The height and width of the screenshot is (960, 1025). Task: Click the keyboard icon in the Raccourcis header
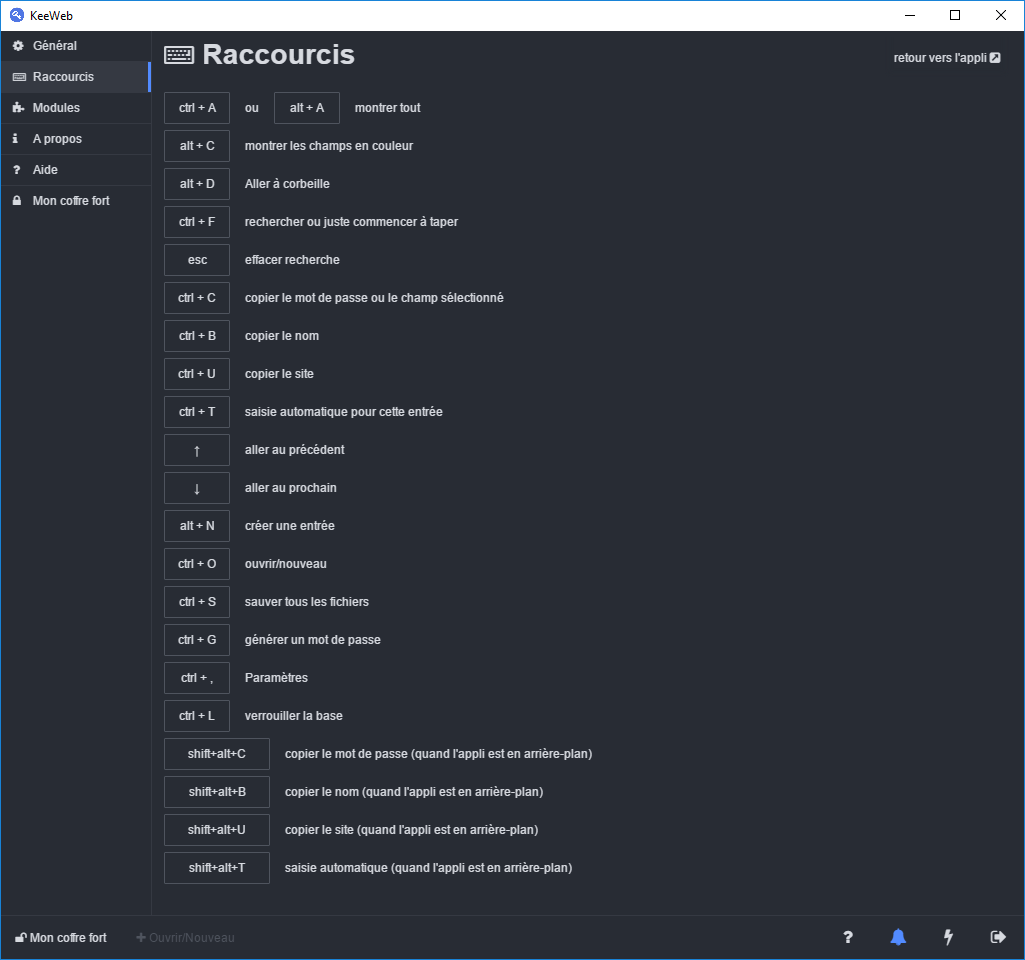179,54
